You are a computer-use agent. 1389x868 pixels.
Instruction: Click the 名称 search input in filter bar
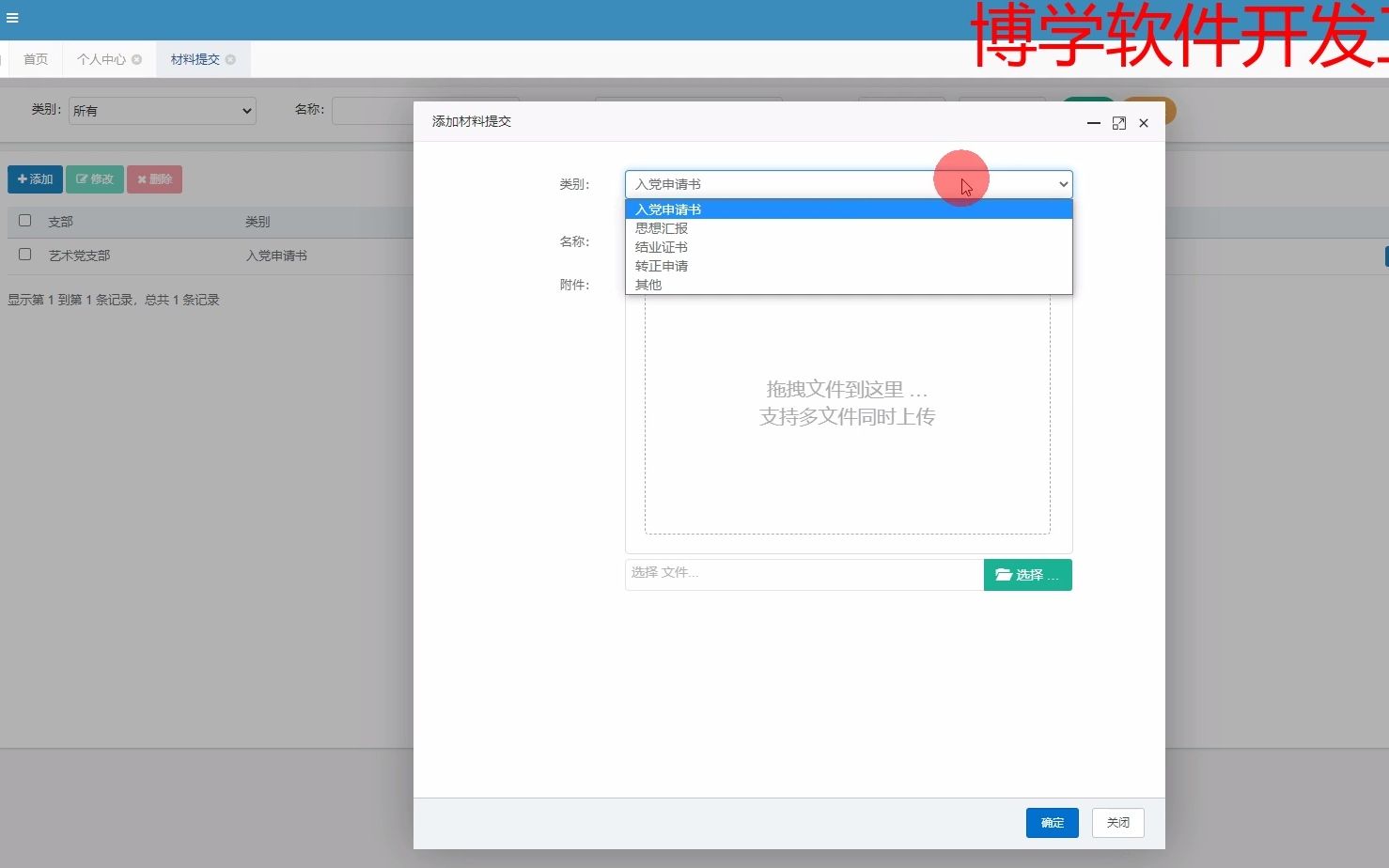point(372,111)
